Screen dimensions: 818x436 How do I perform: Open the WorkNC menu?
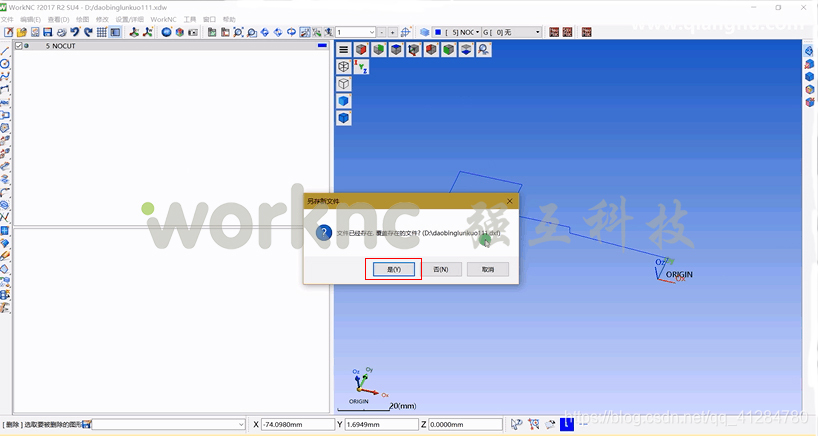(163, 19)
